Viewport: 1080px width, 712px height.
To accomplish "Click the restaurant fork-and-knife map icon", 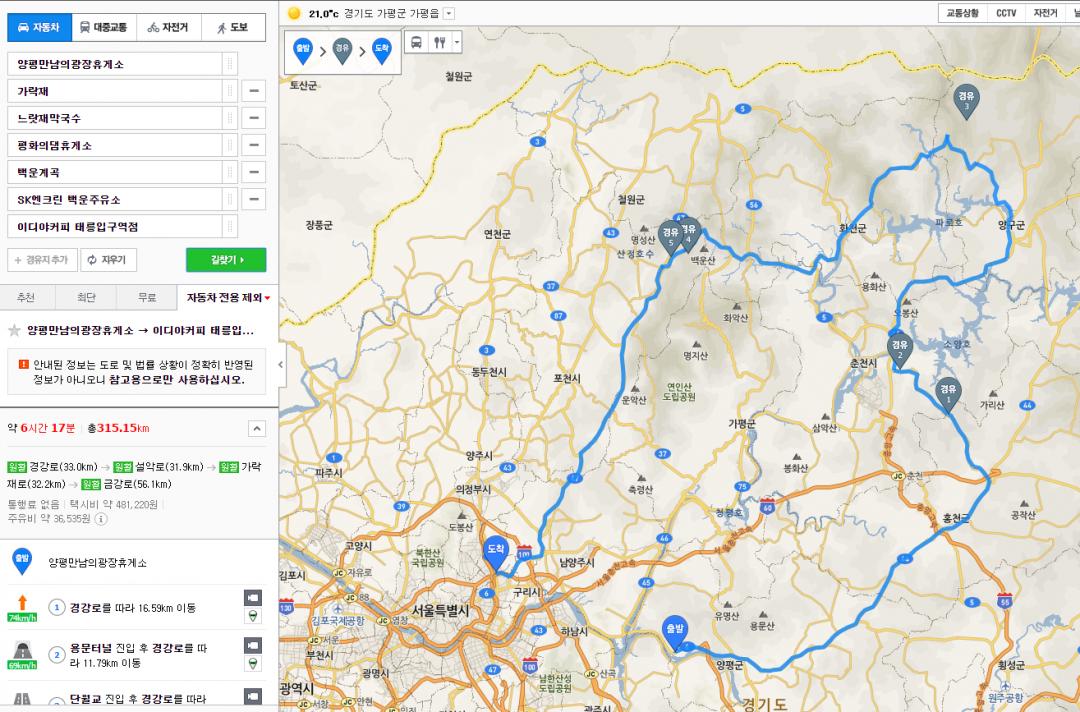I will coord(440,42).
